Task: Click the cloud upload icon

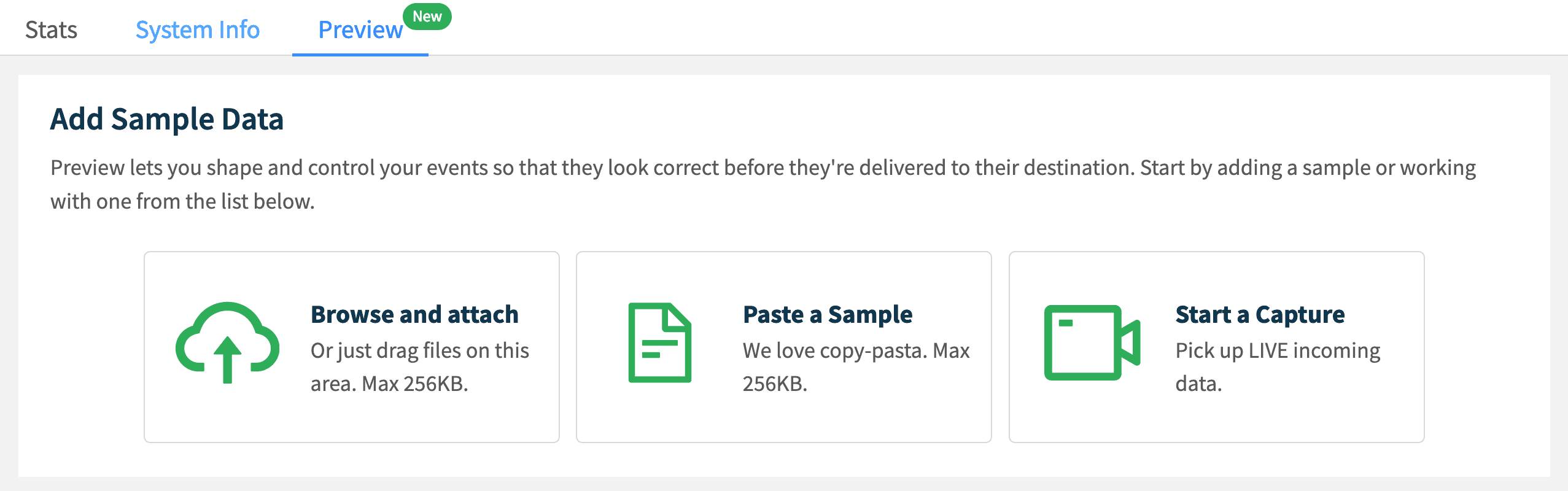Action: [228, 342]
